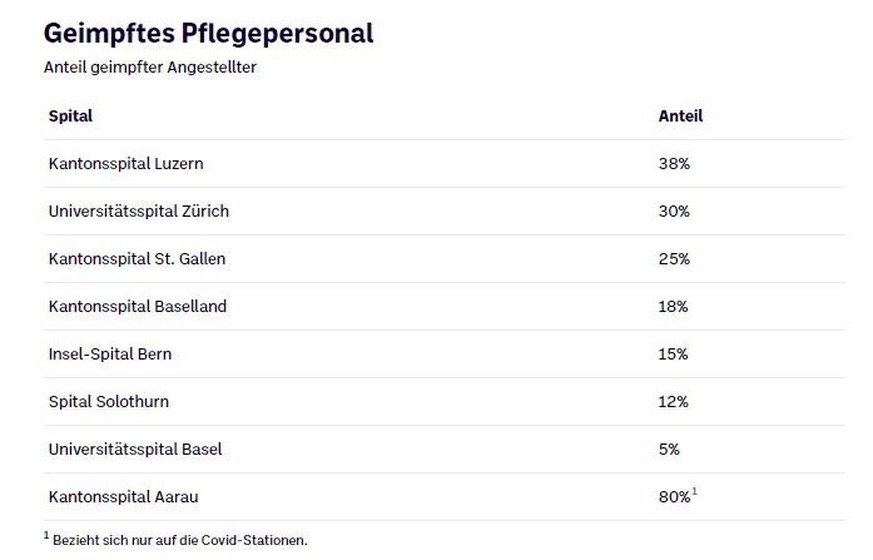The height and width of the screenshot is (560, 873).
Task: Click the Covid-Stationen footnote text
Action: (x=180, y=540)
